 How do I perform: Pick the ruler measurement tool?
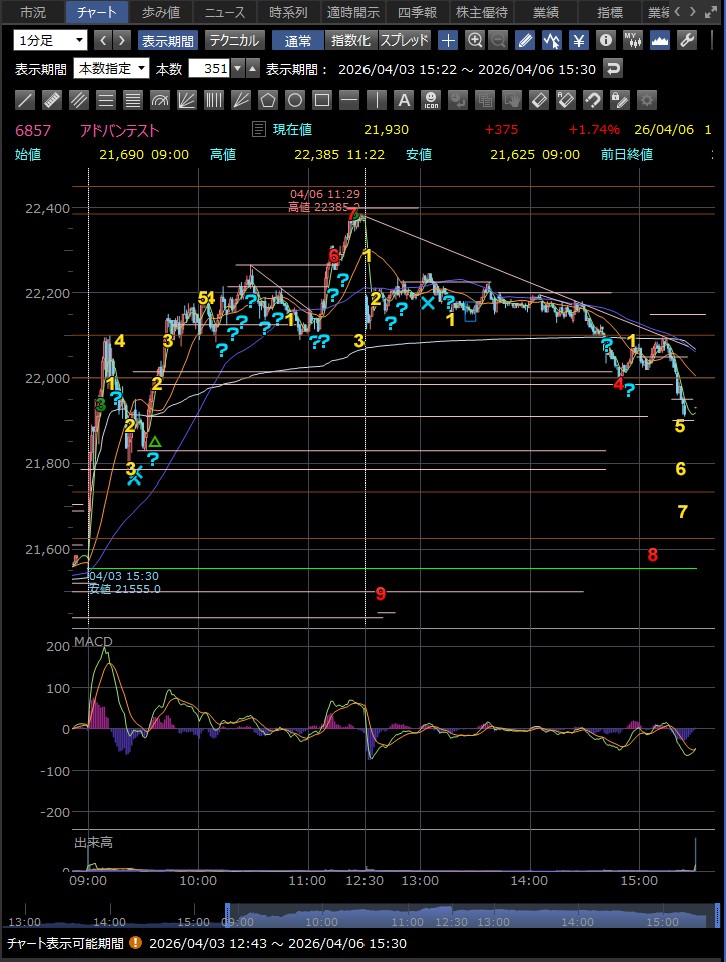pos(53,100)
